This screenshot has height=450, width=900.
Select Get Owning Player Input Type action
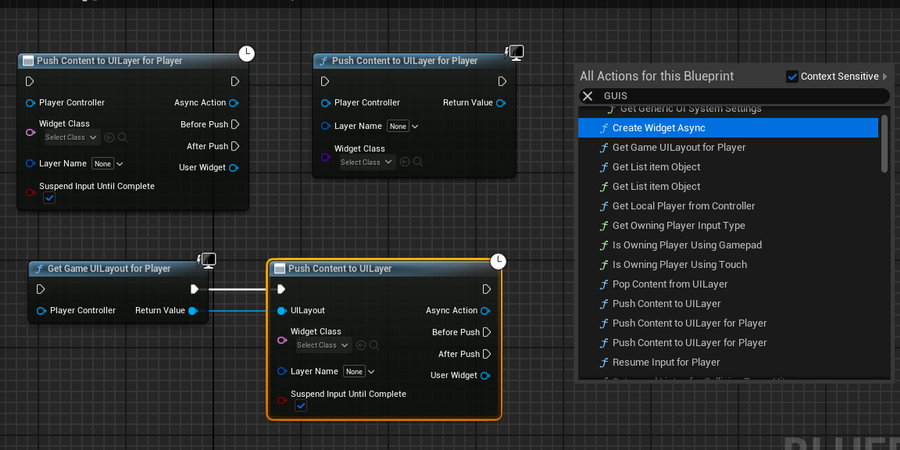click(x=728, y=226)
